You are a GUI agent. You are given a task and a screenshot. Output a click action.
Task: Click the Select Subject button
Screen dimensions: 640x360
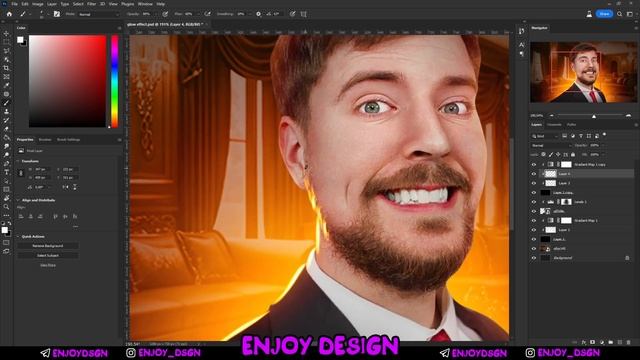coord(48,256)
